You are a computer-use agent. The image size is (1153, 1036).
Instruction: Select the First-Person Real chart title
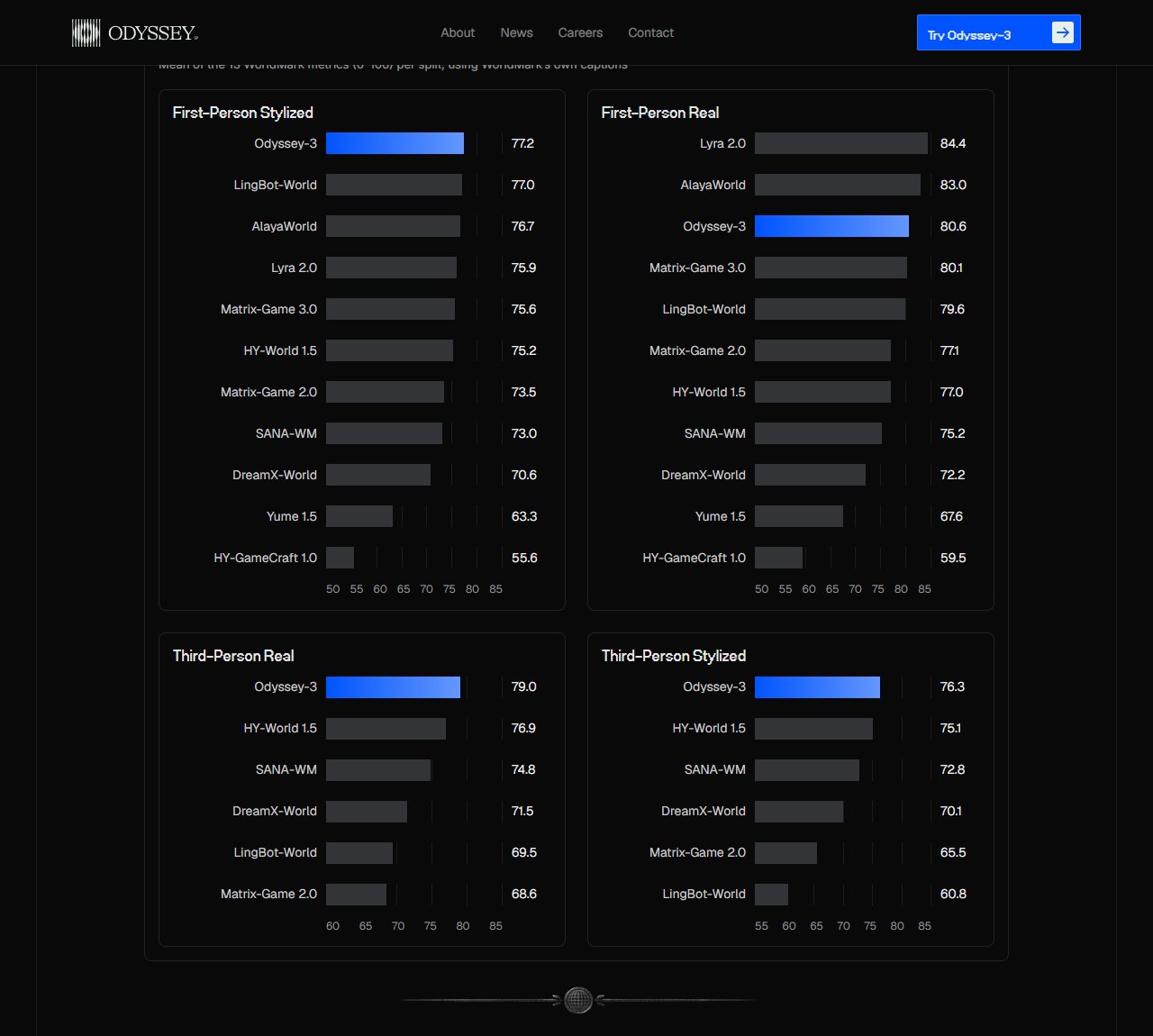tap(660, 113)
